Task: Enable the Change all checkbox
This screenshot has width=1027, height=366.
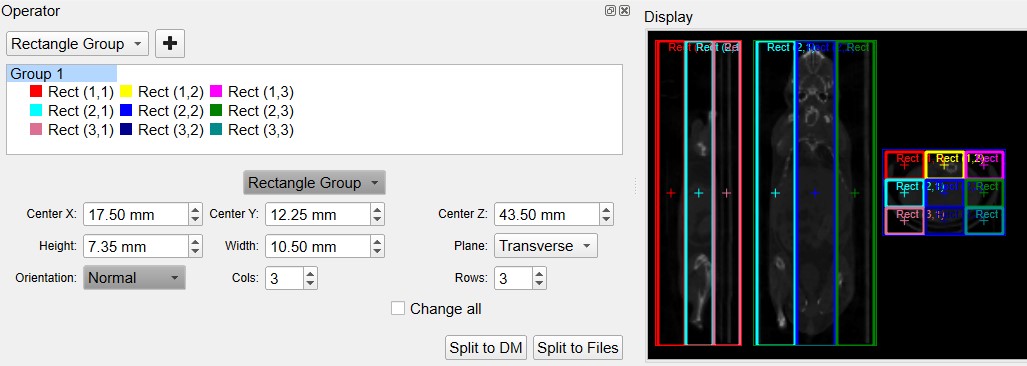Action: pyautogui.click(x=398, y=308)
